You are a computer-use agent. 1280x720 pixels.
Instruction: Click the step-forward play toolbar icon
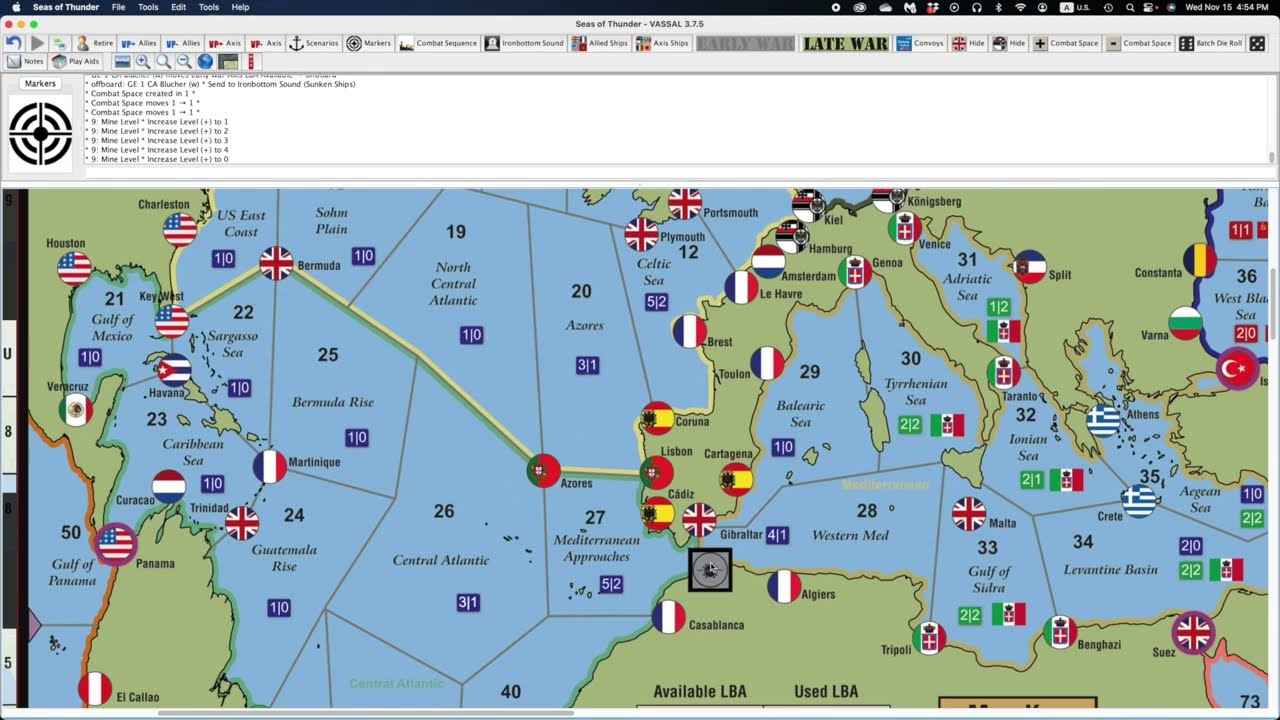tap(37, 43)
